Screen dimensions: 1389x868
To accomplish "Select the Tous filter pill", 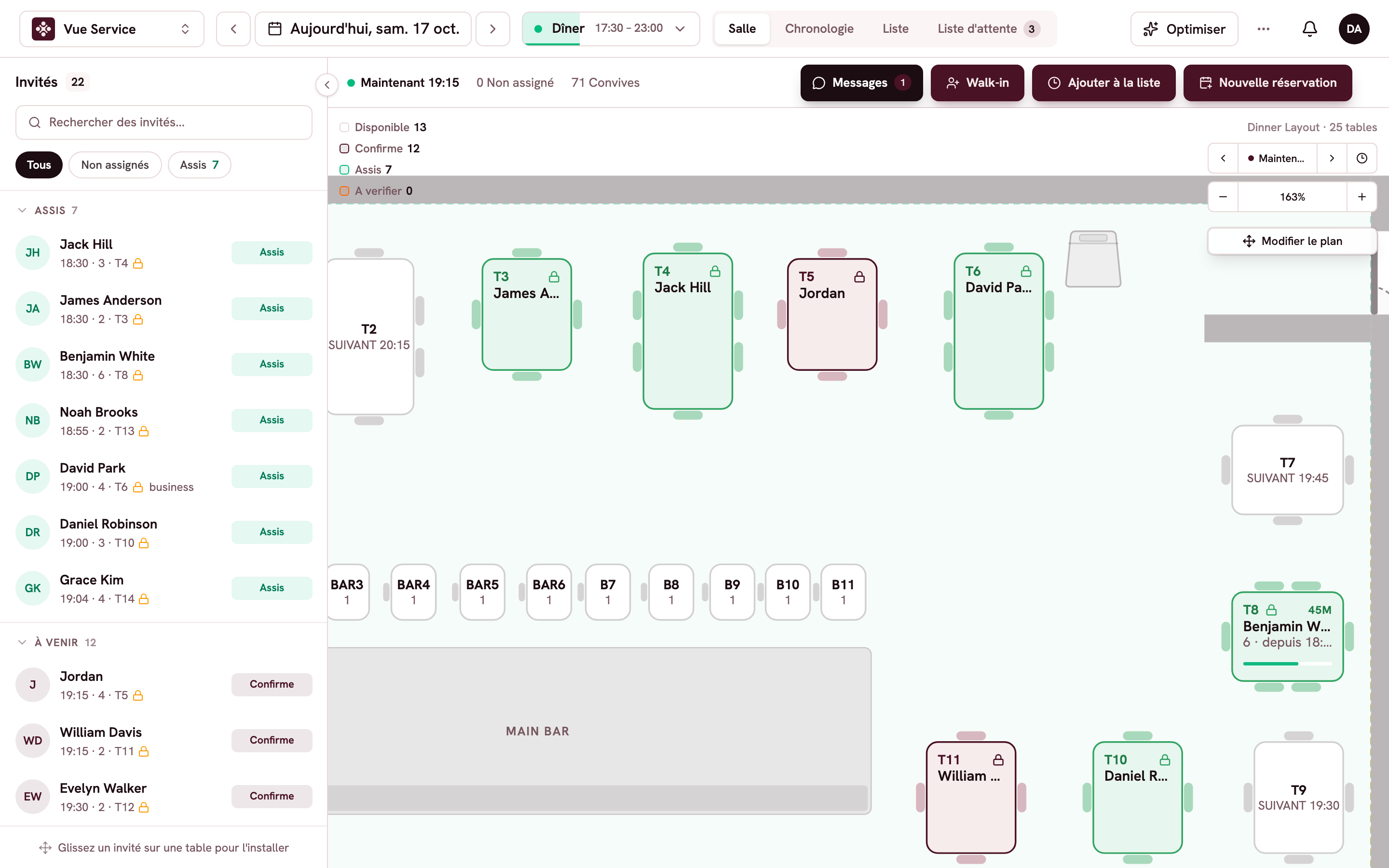I will 39,165.
